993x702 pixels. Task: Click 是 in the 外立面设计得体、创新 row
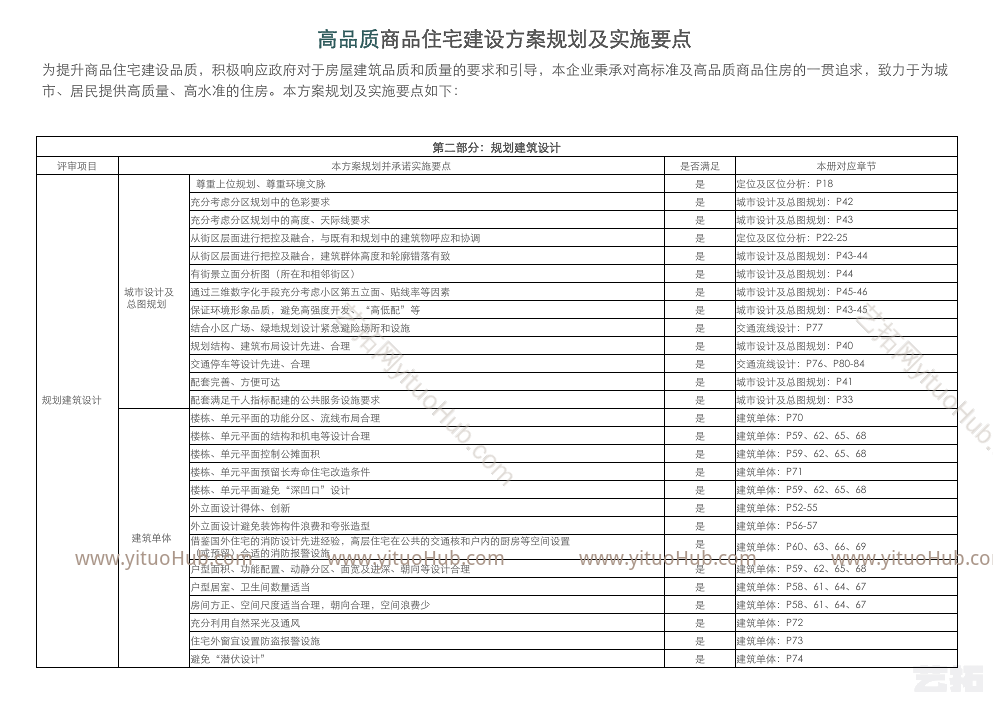[700, 508]
